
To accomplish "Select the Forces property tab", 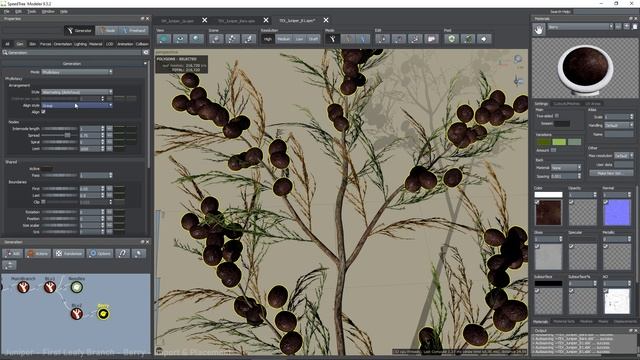I will click(x=45, y=44).
